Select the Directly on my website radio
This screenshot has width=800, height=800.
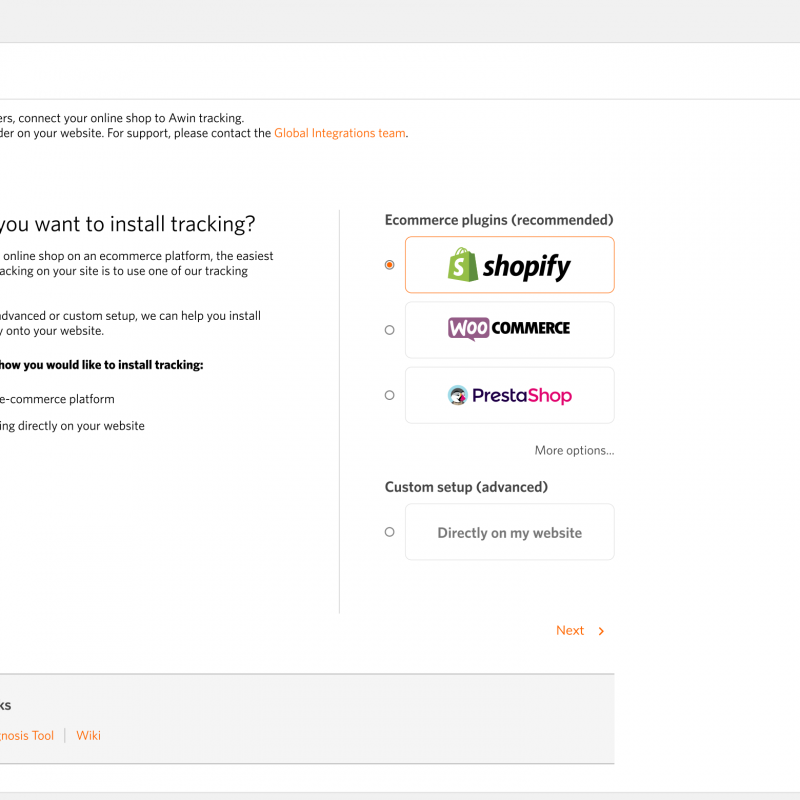click(390, 532)
